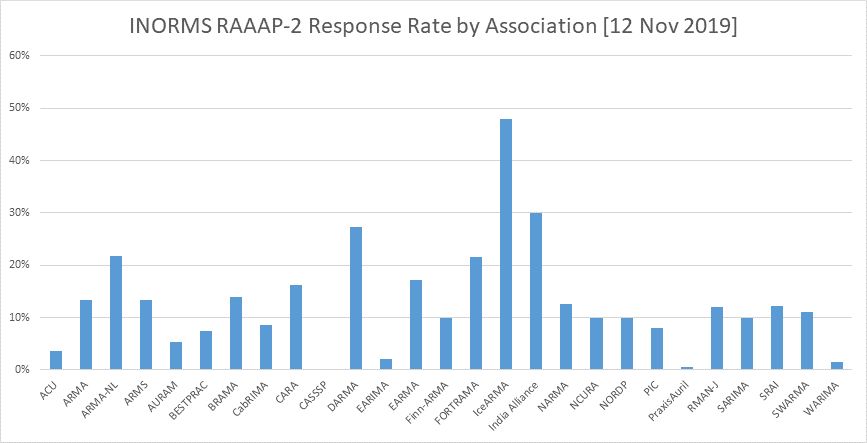Image resolution: width=867 pixels, height=443 pixels.
Task: Click the India Alliance bar
Action: tap(536, 291)
